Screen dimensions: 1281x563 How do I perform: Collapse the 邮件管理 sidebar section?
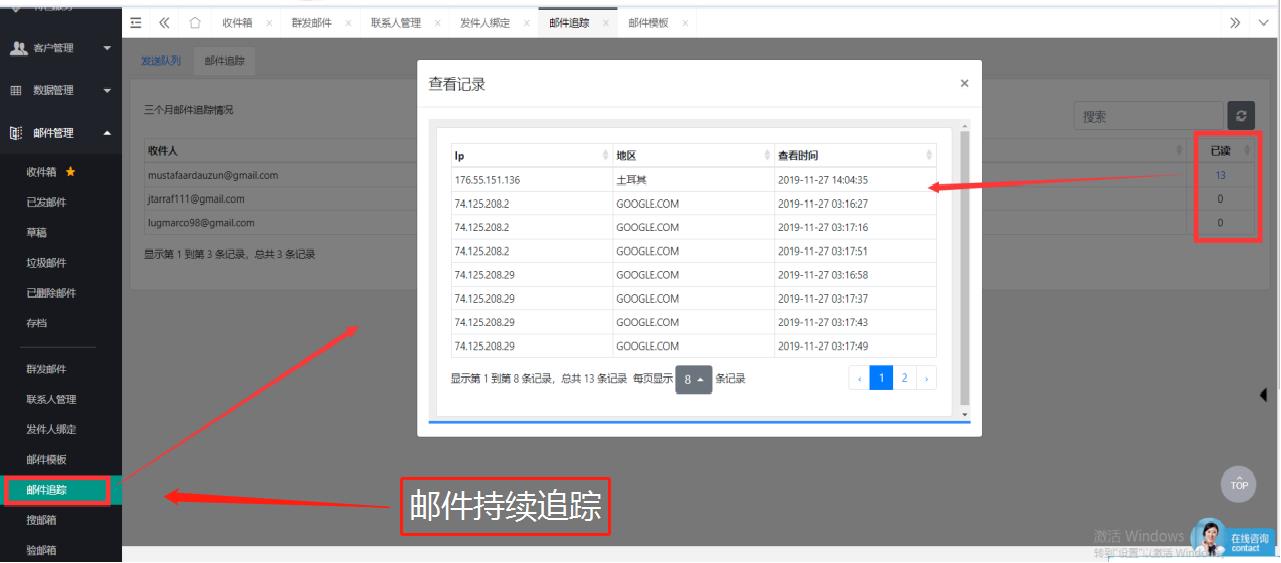pyautogui.click(x=60, y=133)
